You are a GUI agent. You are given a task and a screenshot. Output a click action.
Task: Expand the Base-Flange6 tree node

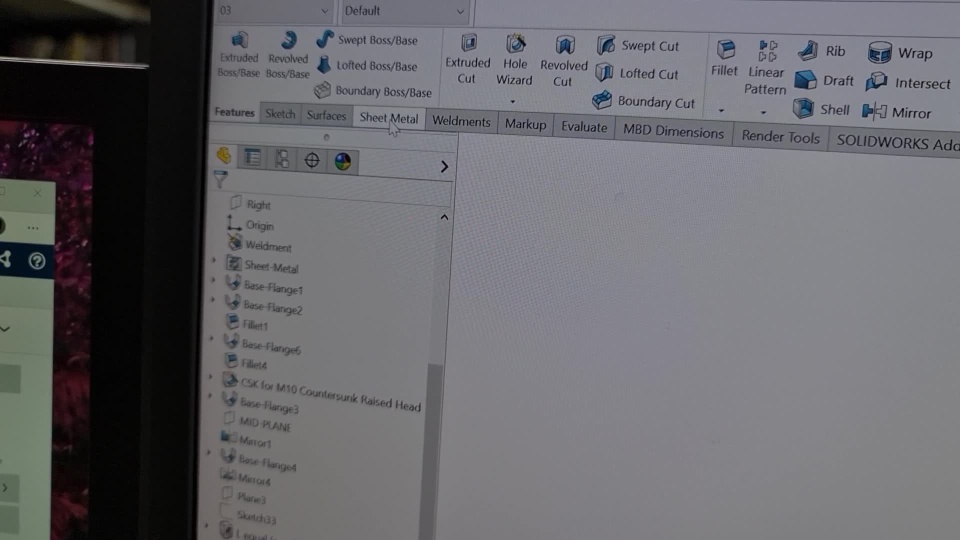(211, 338)
